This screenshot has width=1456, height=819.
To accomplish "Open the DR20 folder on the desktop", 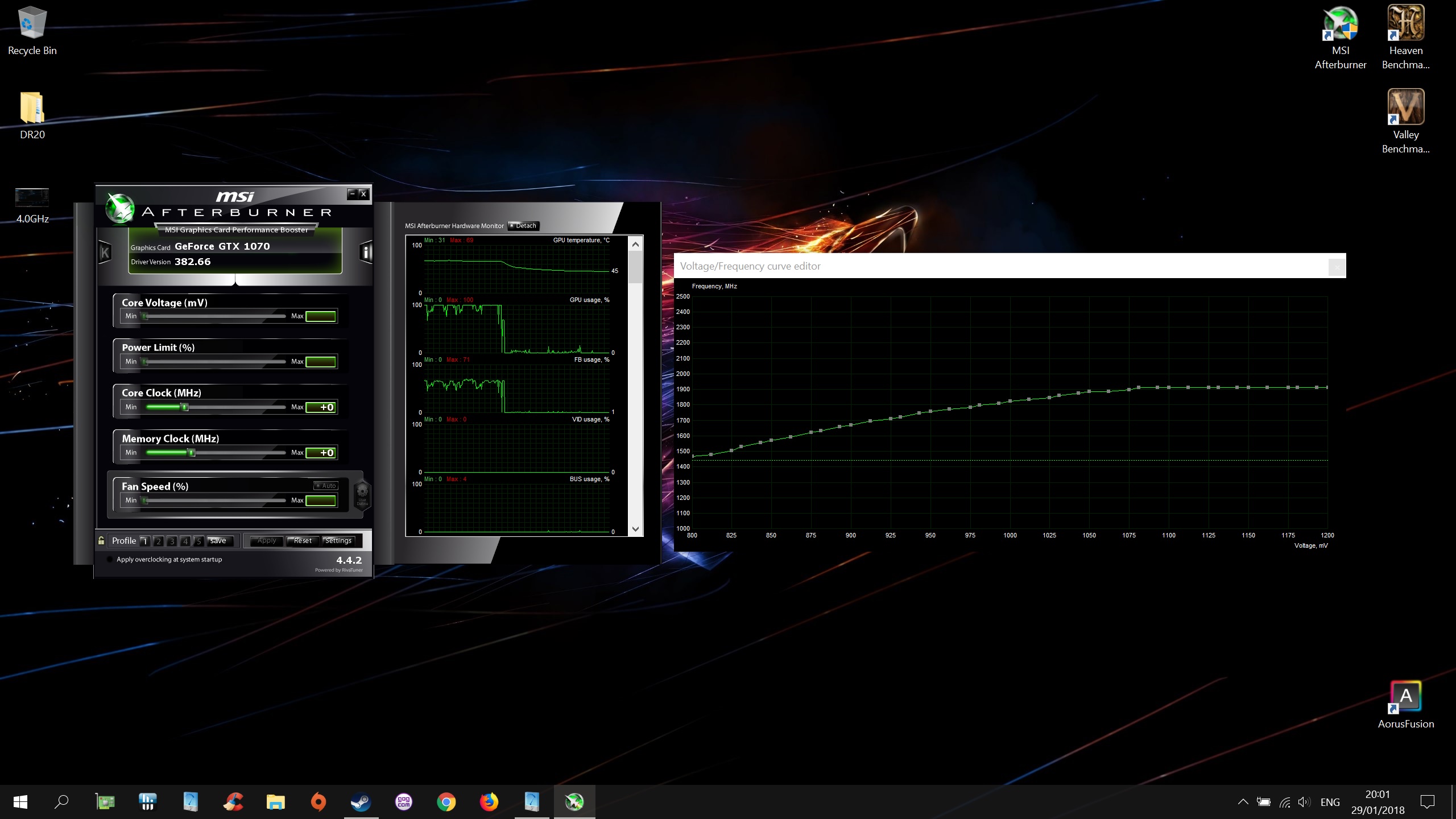I will 32,116.
